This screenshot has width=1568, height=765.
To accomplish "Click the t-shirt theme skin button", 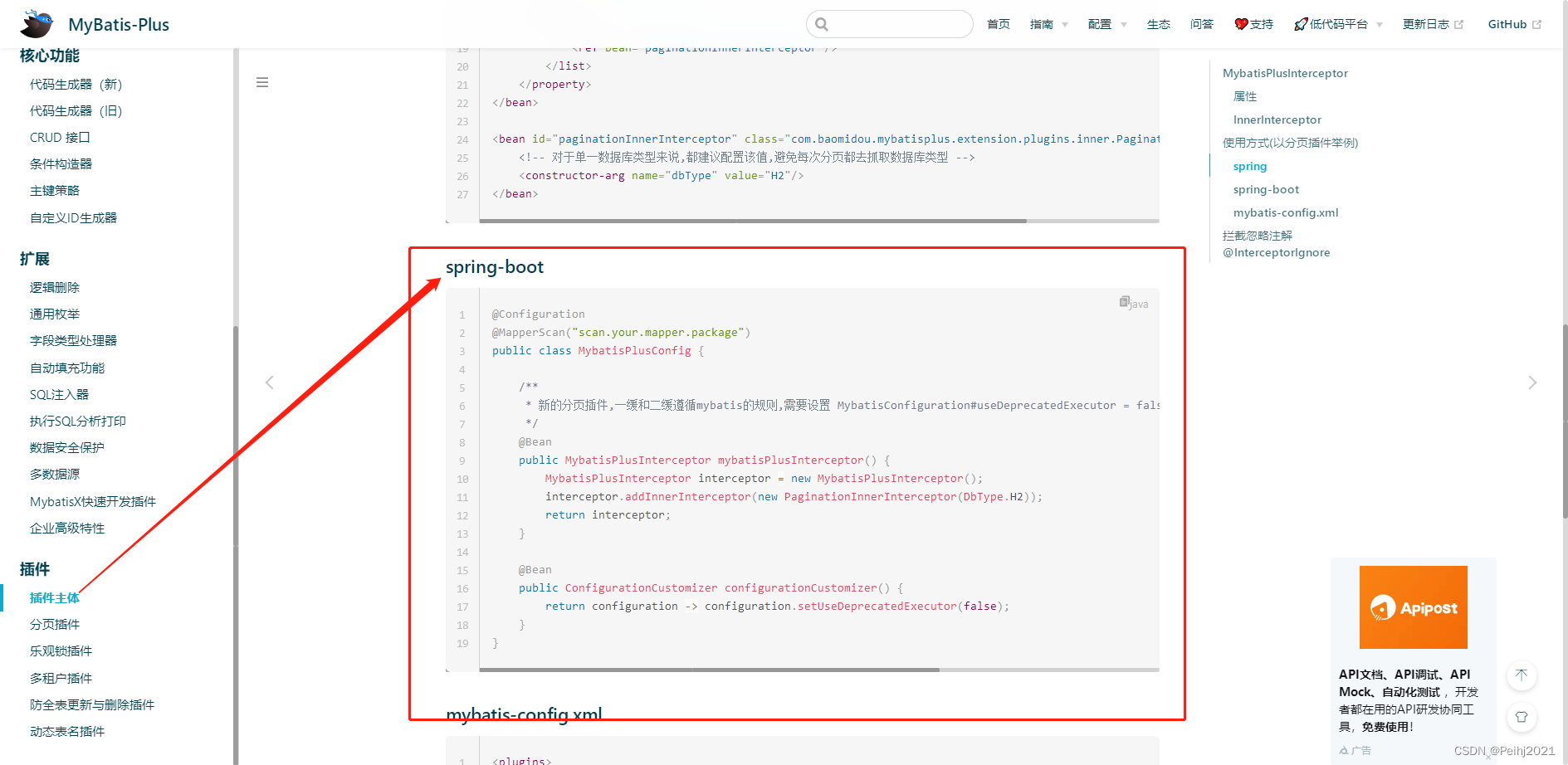I will (x=1522, y=717).
